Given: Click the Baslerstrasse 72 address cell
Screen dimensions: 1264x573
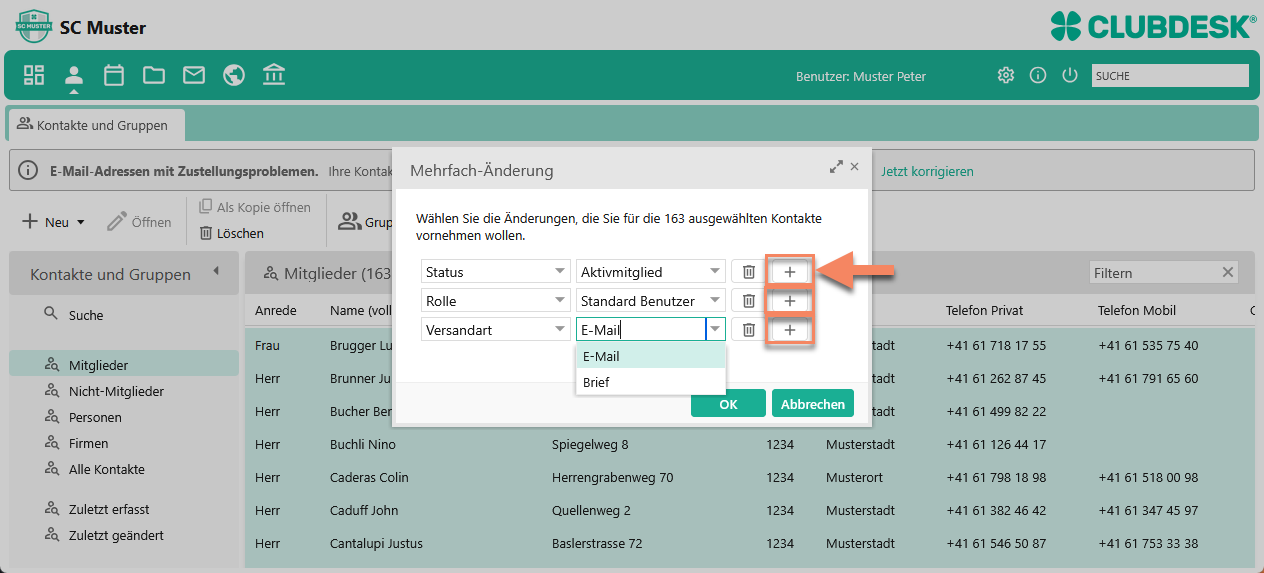Looking at the screenshot, I should tap(597, 543).
